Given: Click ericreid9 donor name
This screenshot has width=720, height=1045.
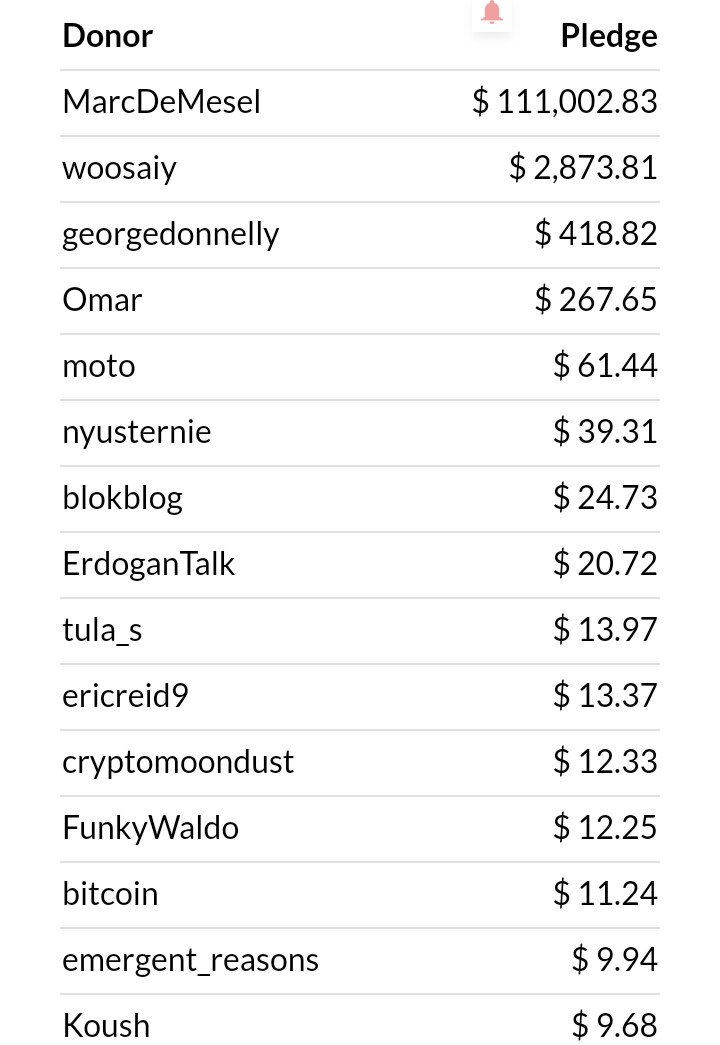Looking at the screenshot, I should pyautogui.click(x=125, y=696).
